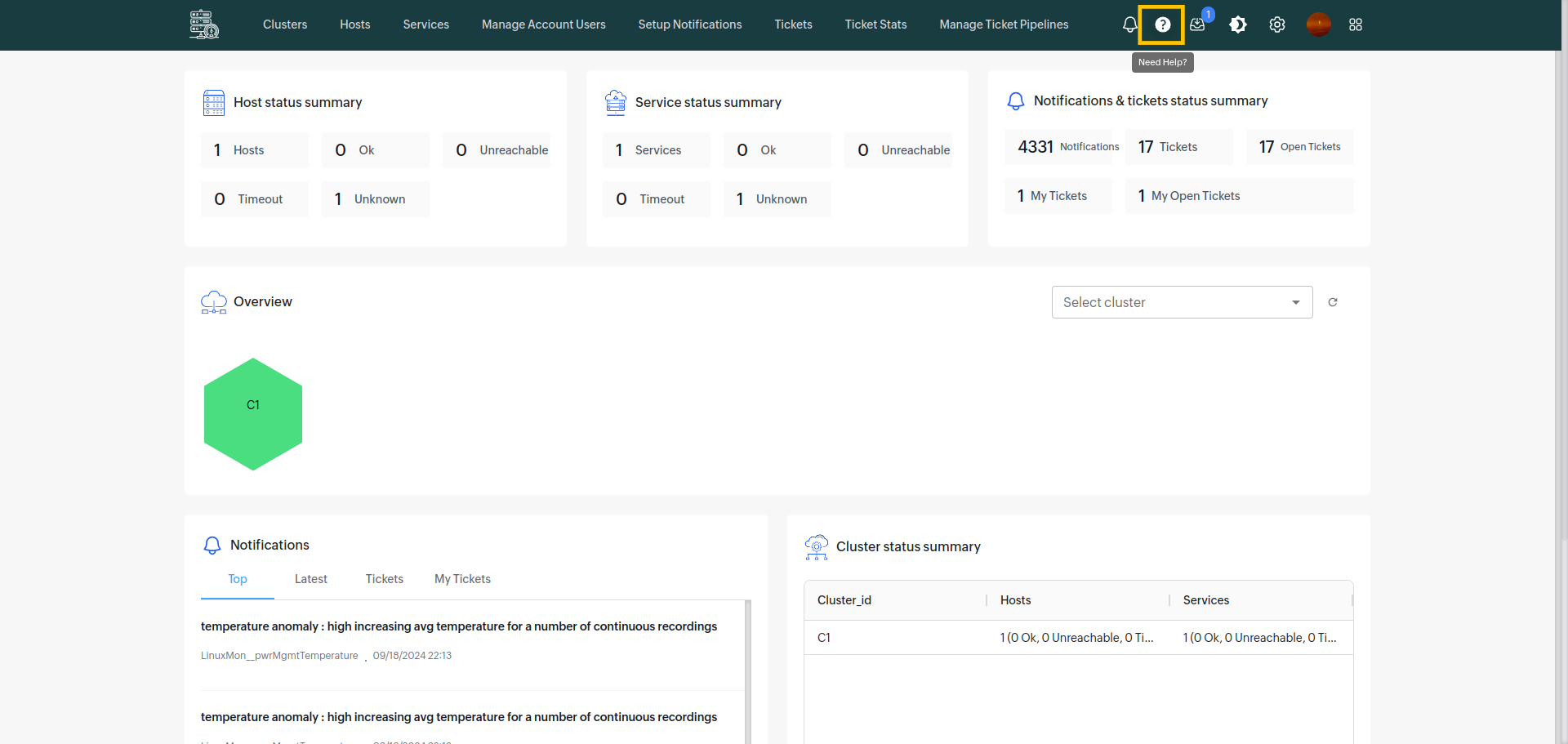This screenshot has width=1568, height=744.
Task: Click the 0 Timeout tile in Service summary
Action: click(657, 199)
